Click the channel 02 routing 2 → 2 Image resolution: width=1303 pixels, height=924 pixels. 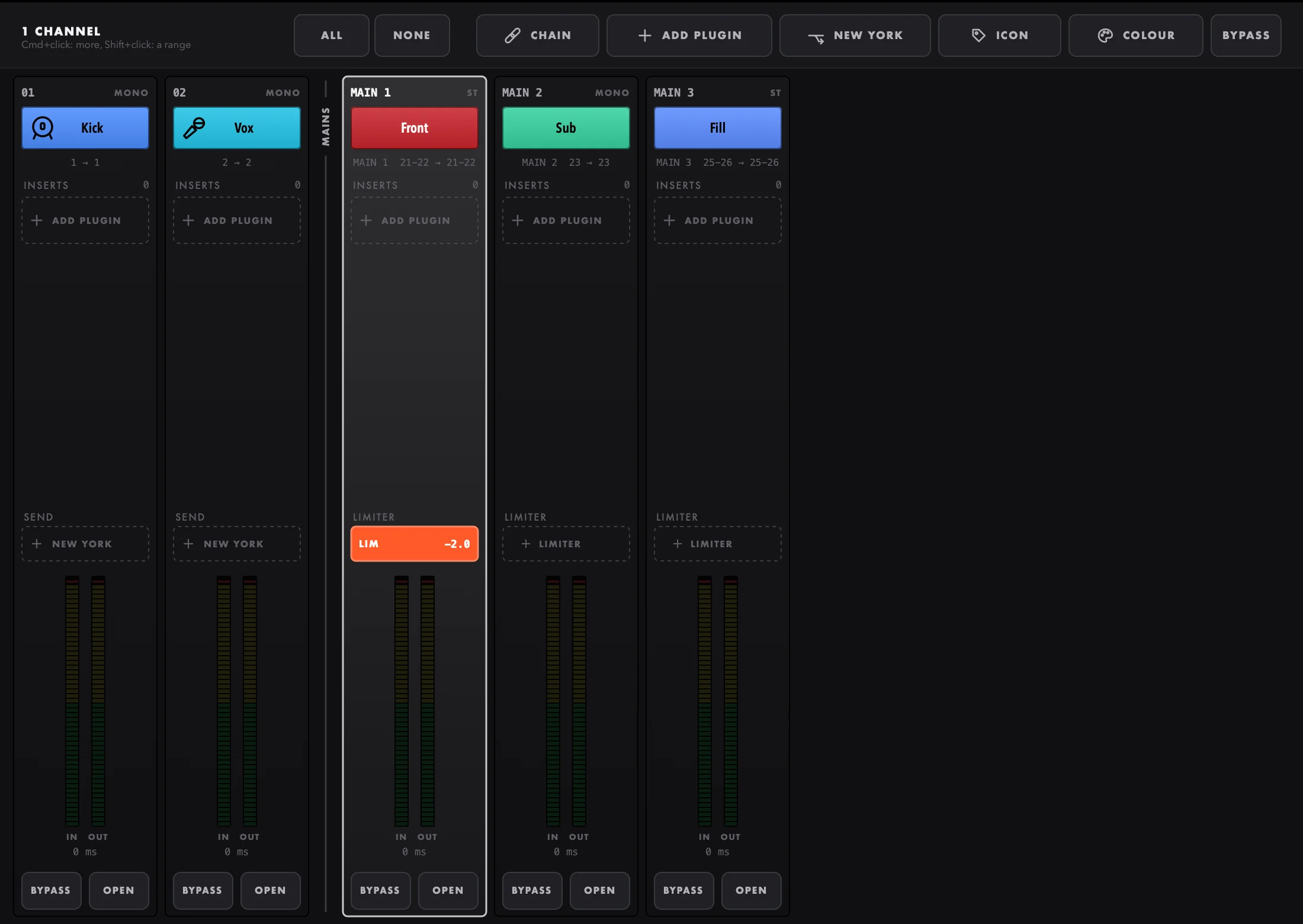[x=237, y=162]
